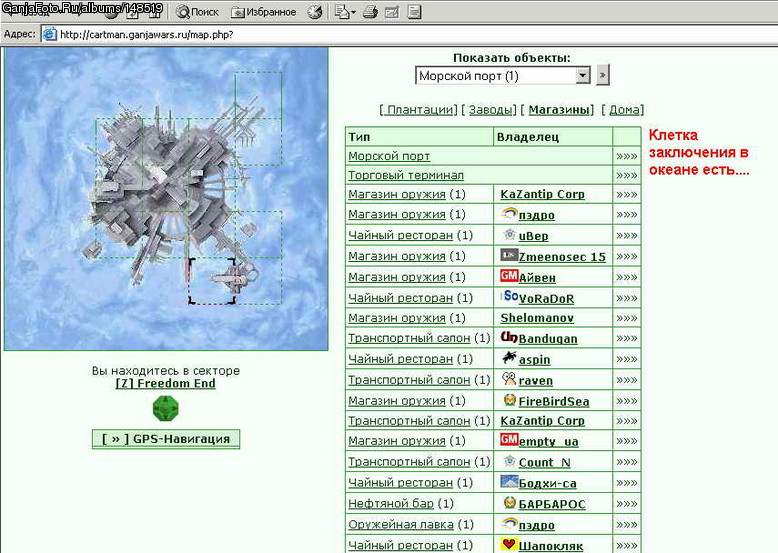Click the printer icon in toolbar
The image size is (778, 553).
click(370, 12)
